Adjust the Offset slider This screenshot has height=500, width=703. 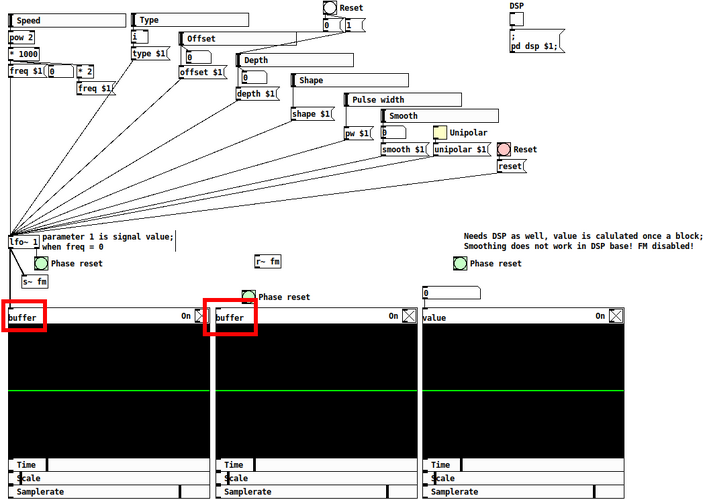[x=238, y=39]
